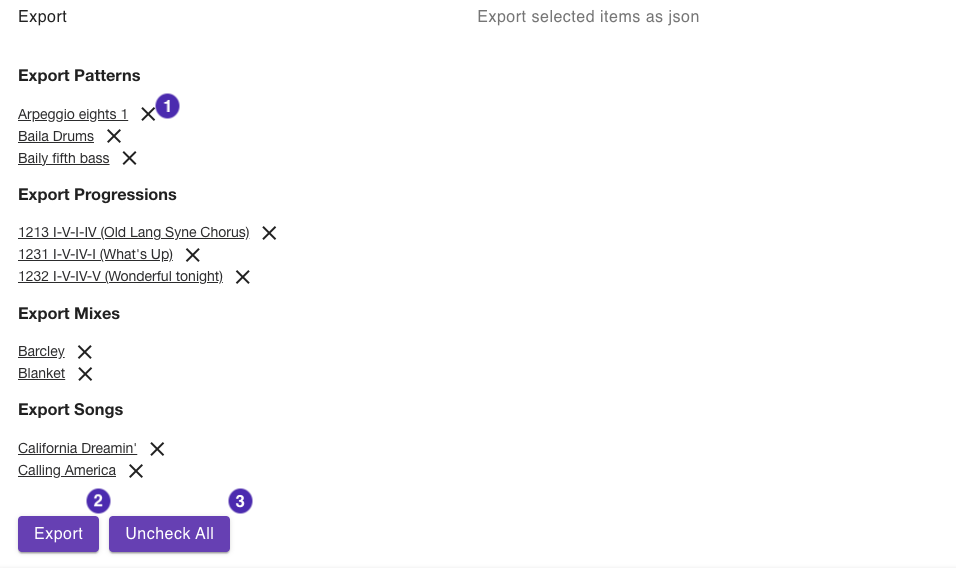Screen dimensions: 956x568
Task: Remove What's Up progression from export
Action: click(193, 255)
